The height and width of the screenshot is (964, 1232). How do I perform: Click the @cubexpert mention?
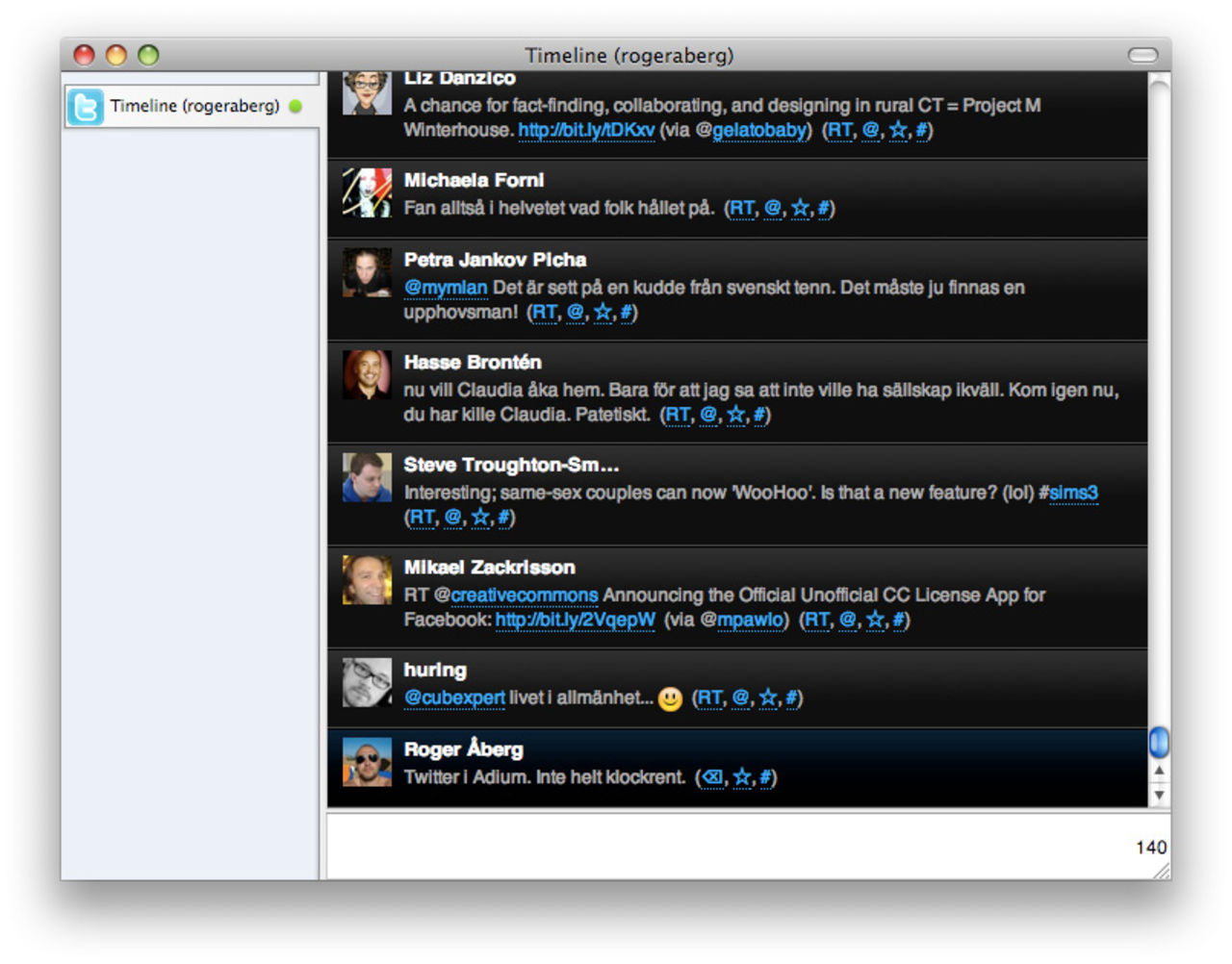[x=454, y=698]
